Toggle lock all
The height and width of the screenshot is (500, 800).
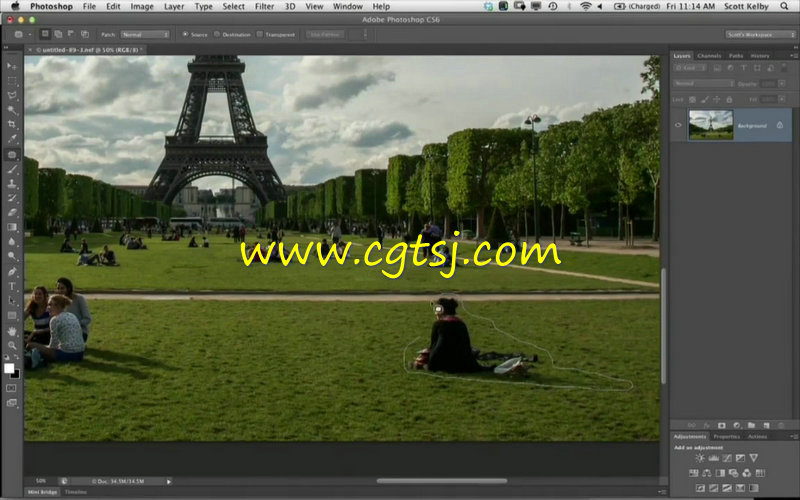tap(729, 99)
